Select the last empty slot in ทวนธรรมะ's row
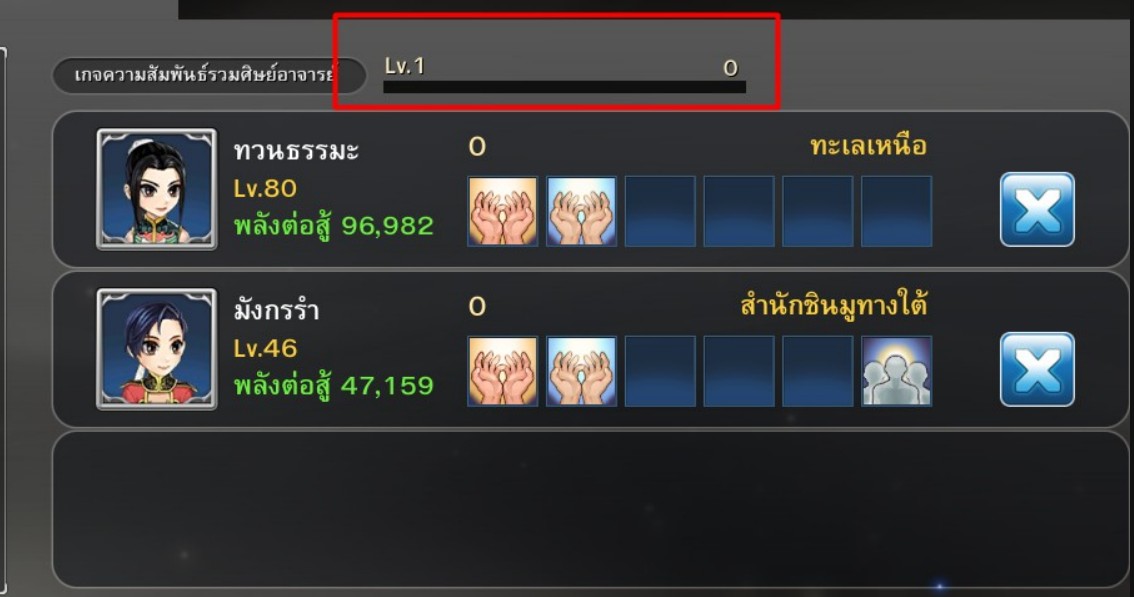This screenshot has width=1134, height=597. [x=897, y=211]
